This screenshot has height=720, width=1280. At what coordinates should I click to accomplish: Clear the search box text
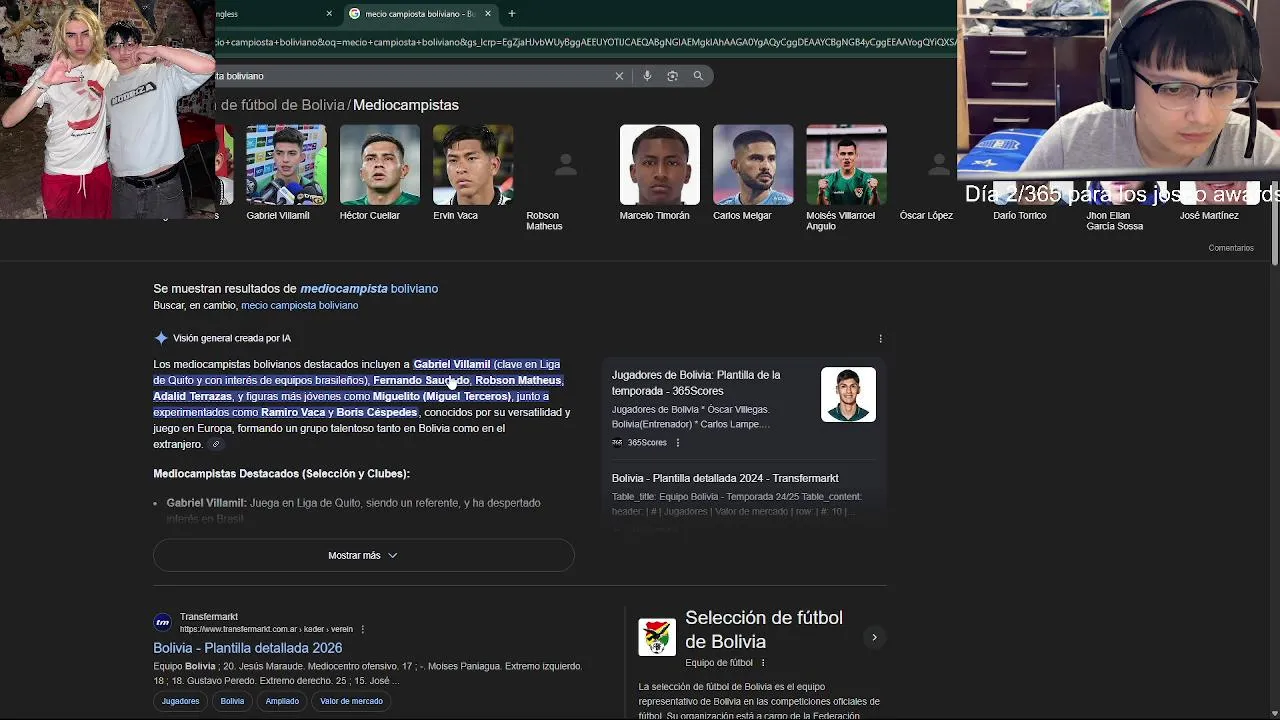(x=619, y=76)
